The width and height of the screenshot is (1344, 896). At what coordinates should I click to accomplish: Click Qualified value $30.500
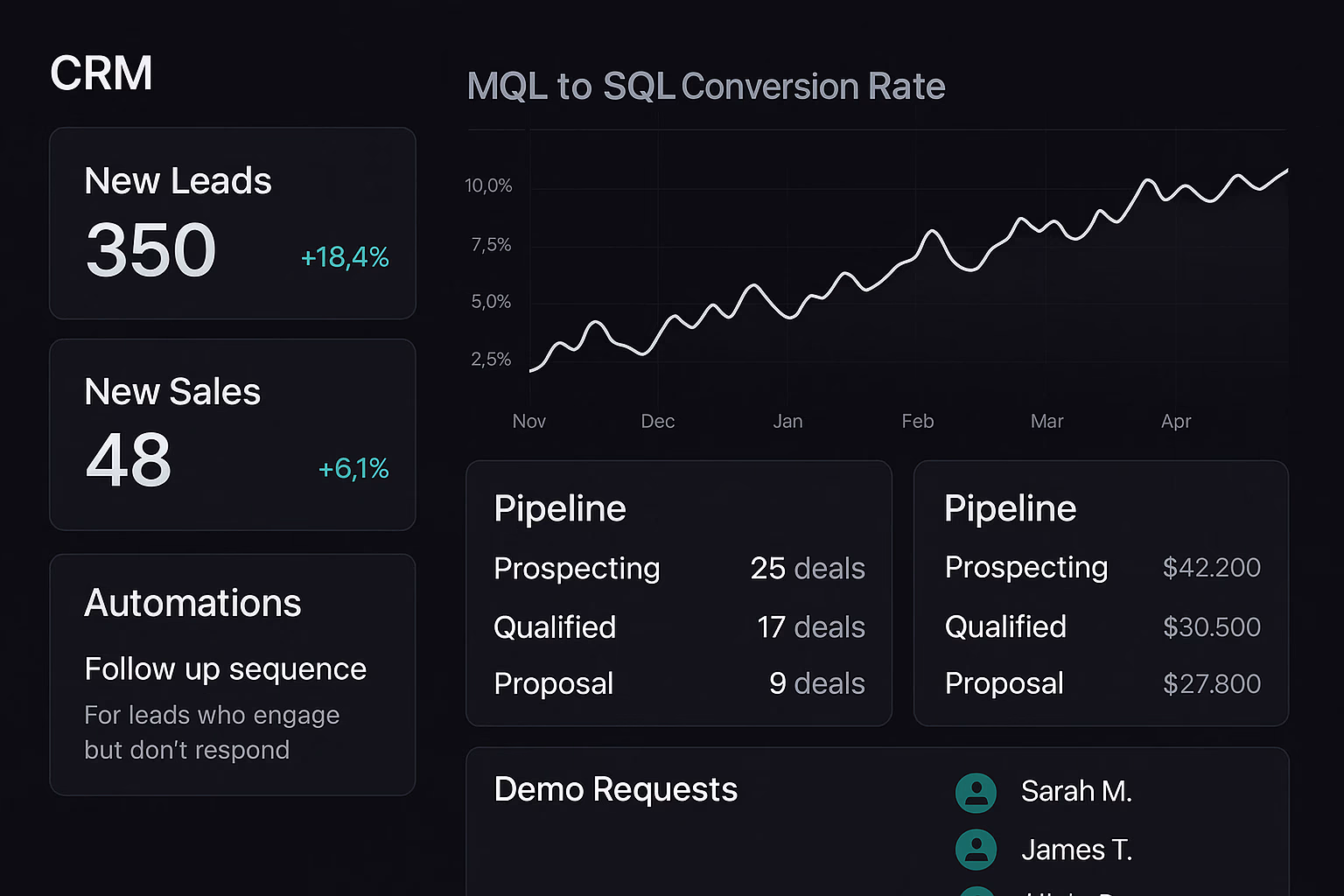[1212, 627]
